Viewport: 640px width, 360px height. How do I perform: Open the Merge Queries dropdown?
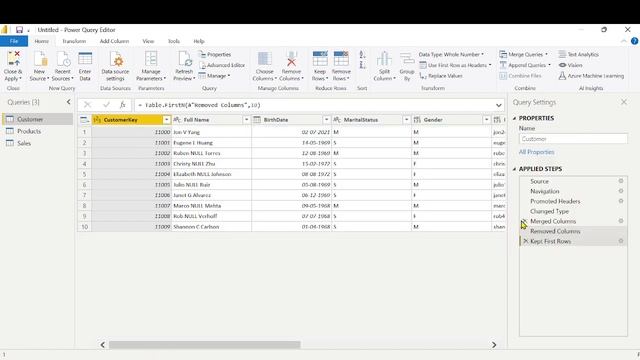tap(524, 54)
